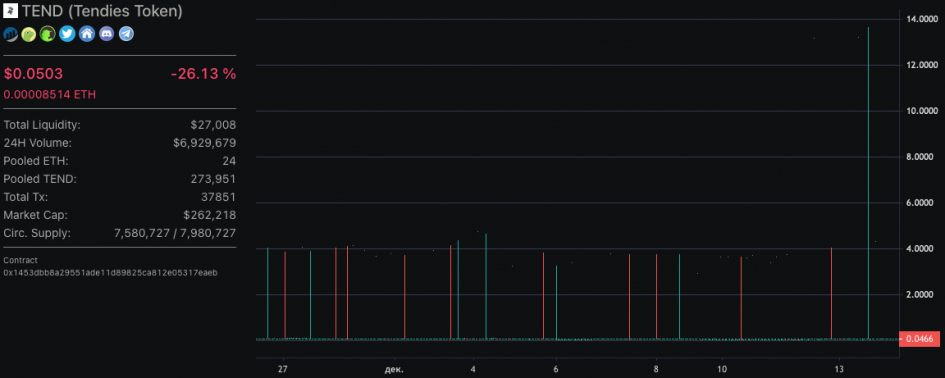Click the -26.13 % change value
The image size is (945, 378).
tap(203, 74)
